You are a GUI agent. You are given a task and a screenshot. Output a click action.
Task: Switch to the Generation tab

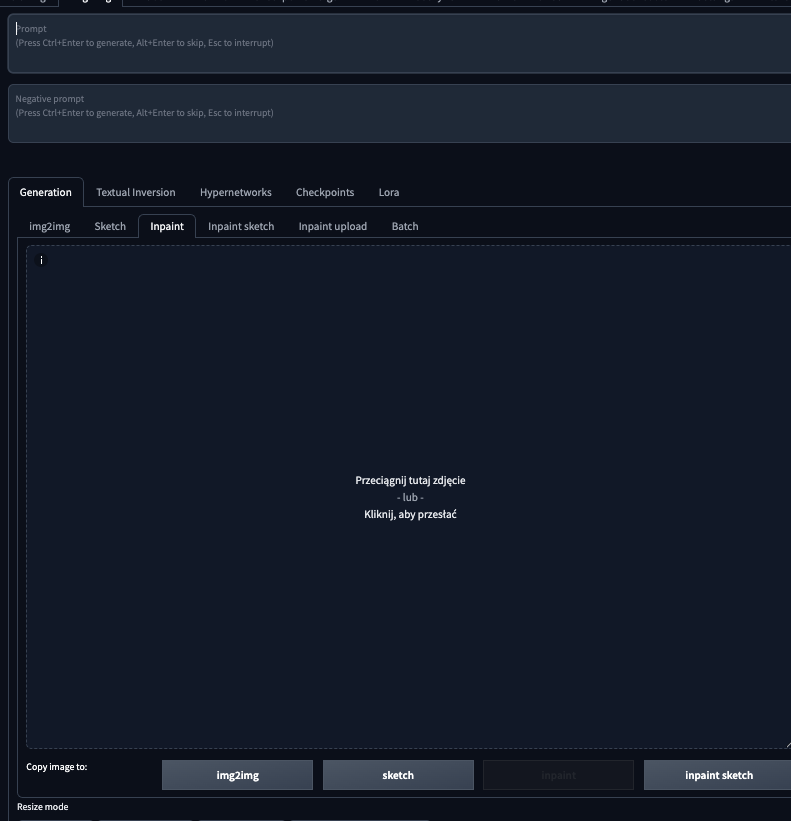click(x=46, y=192)
